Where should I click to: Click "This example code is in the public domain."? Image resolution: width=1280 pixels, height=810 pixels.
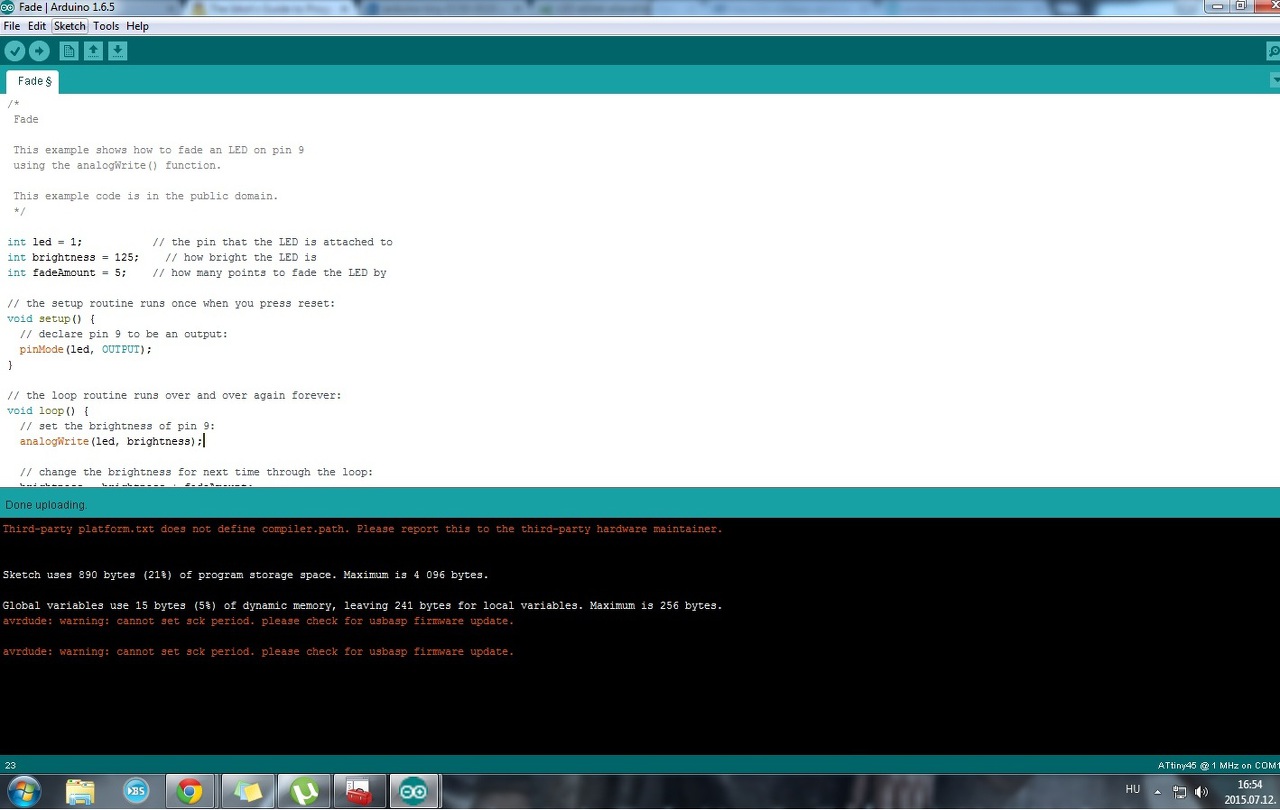coord(146,196)
